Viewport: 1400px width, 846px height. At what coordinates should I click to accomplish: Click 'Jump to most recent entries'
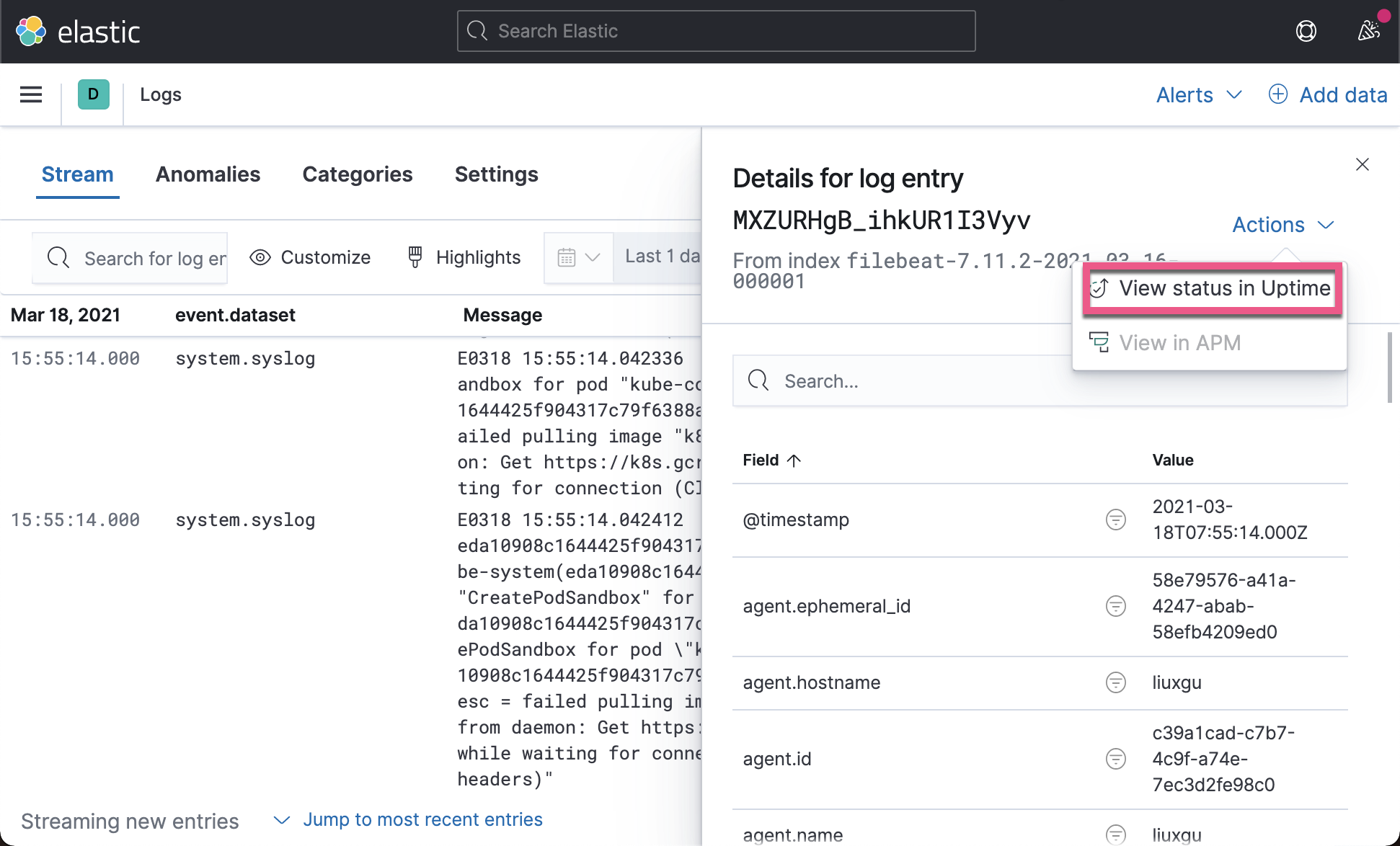pos(423,819)
